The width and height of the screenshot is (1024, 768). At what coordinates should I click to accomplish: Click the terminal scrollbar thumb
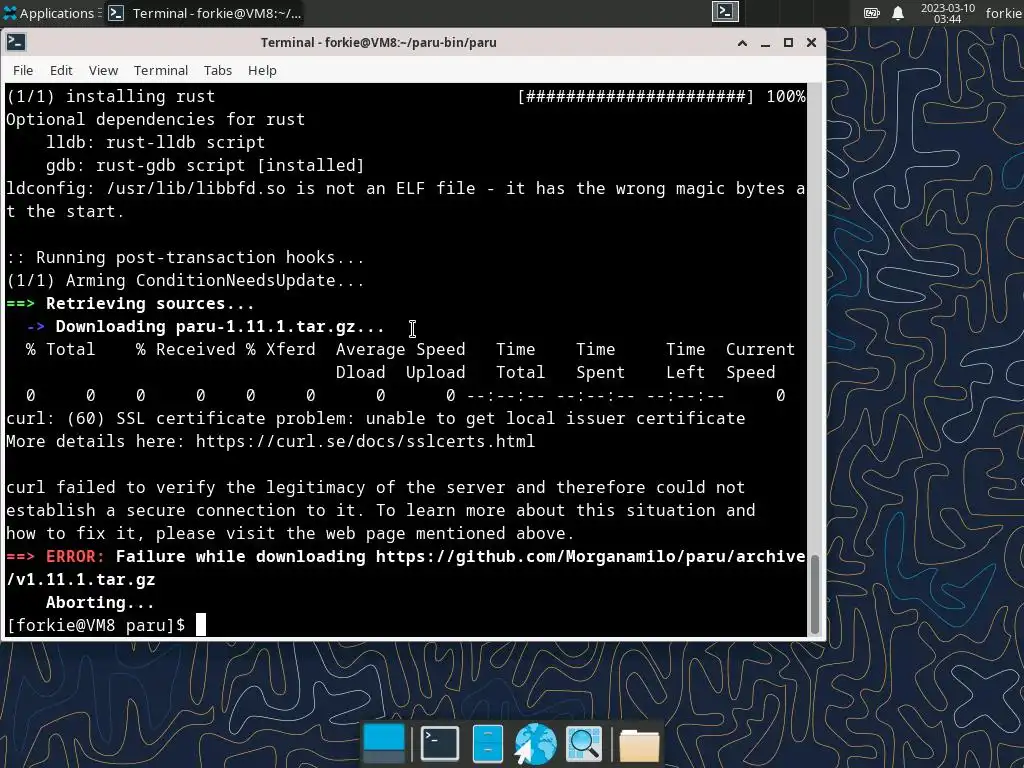click(814, 593)
